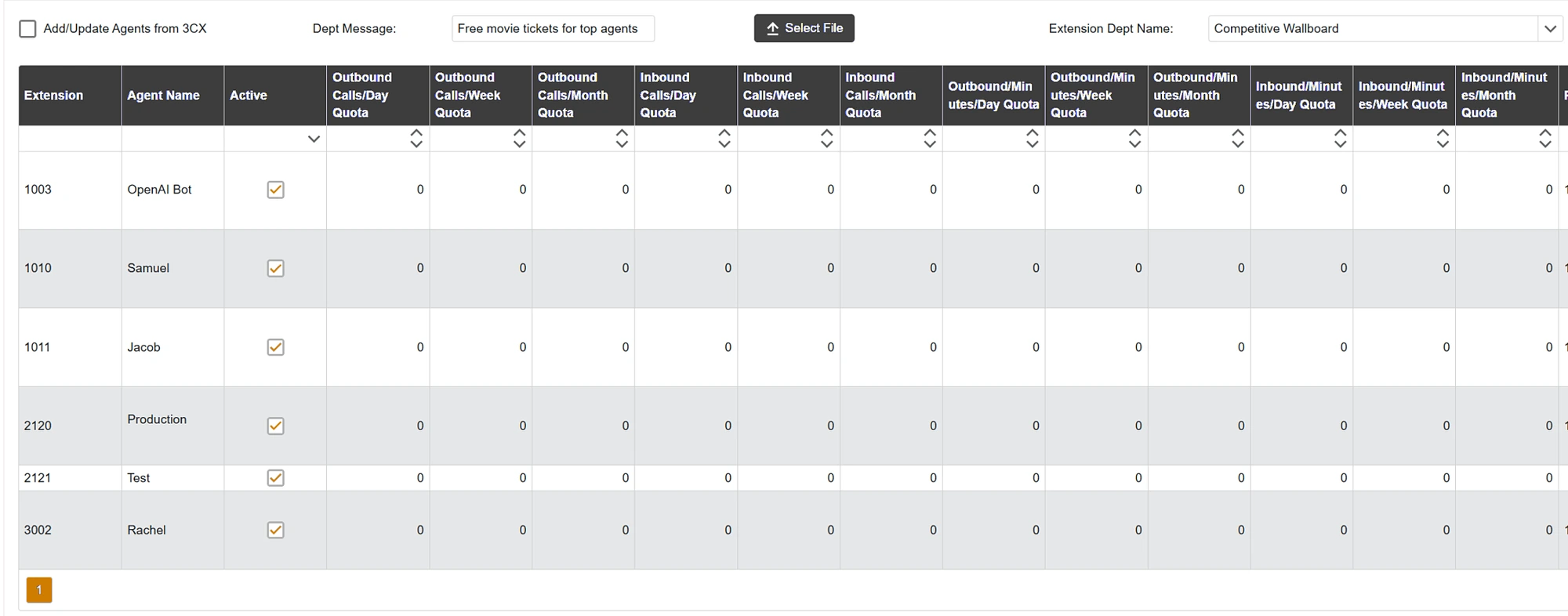
Task: Edit the Dept Message text field
Action: coord(553,29)
